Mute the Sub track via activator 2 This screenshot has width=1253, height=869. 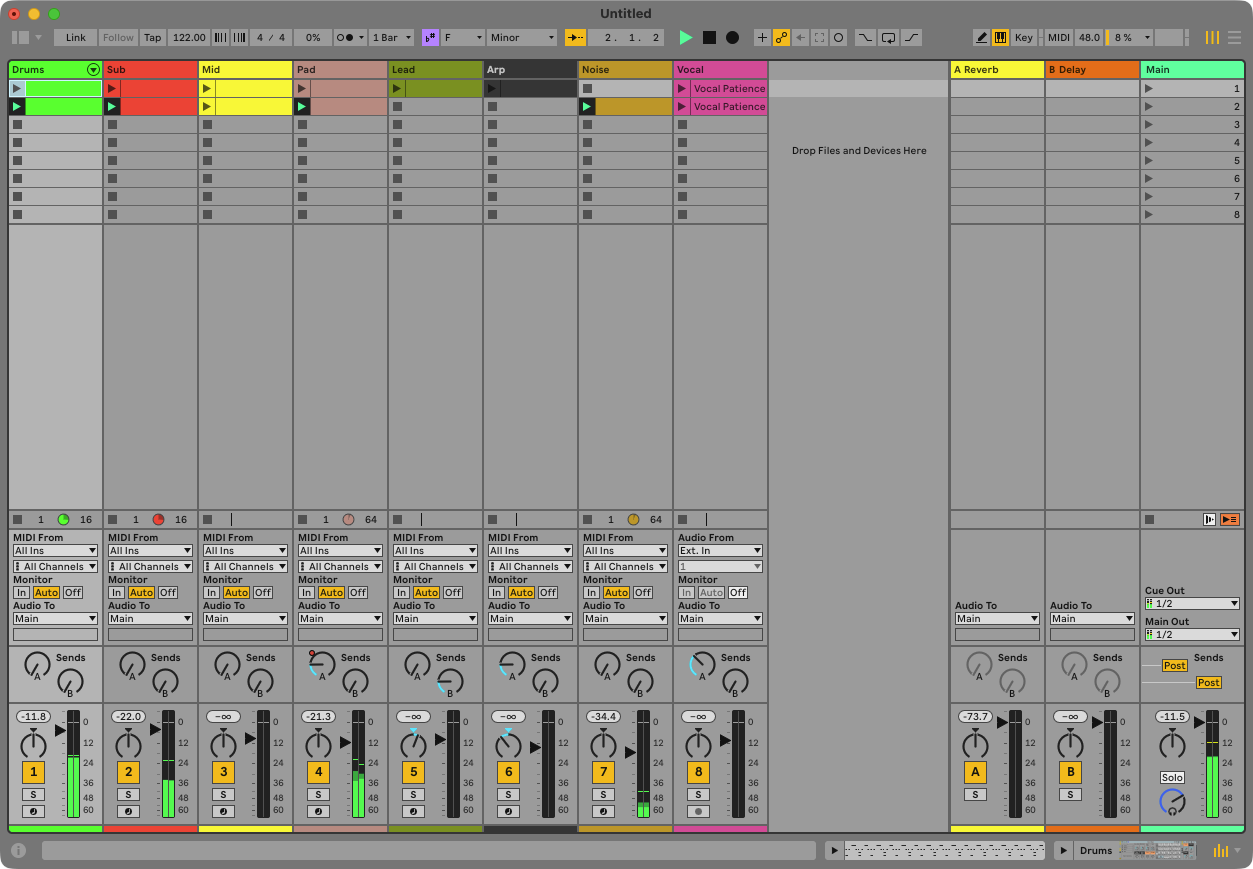128,772
